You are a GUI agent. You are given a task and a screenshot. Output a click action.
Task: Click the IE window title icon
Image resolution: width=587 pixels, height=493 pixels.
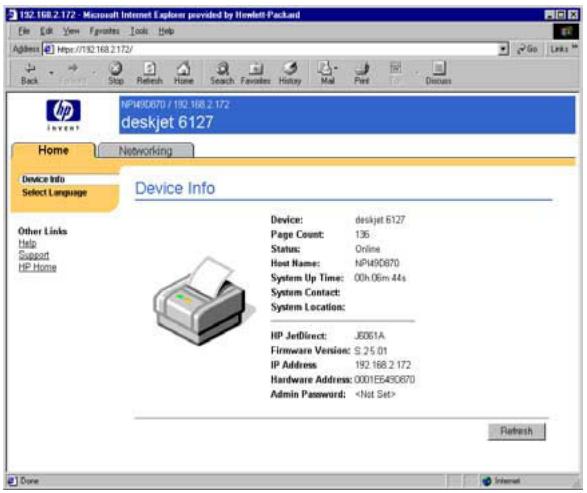(13, 15)
